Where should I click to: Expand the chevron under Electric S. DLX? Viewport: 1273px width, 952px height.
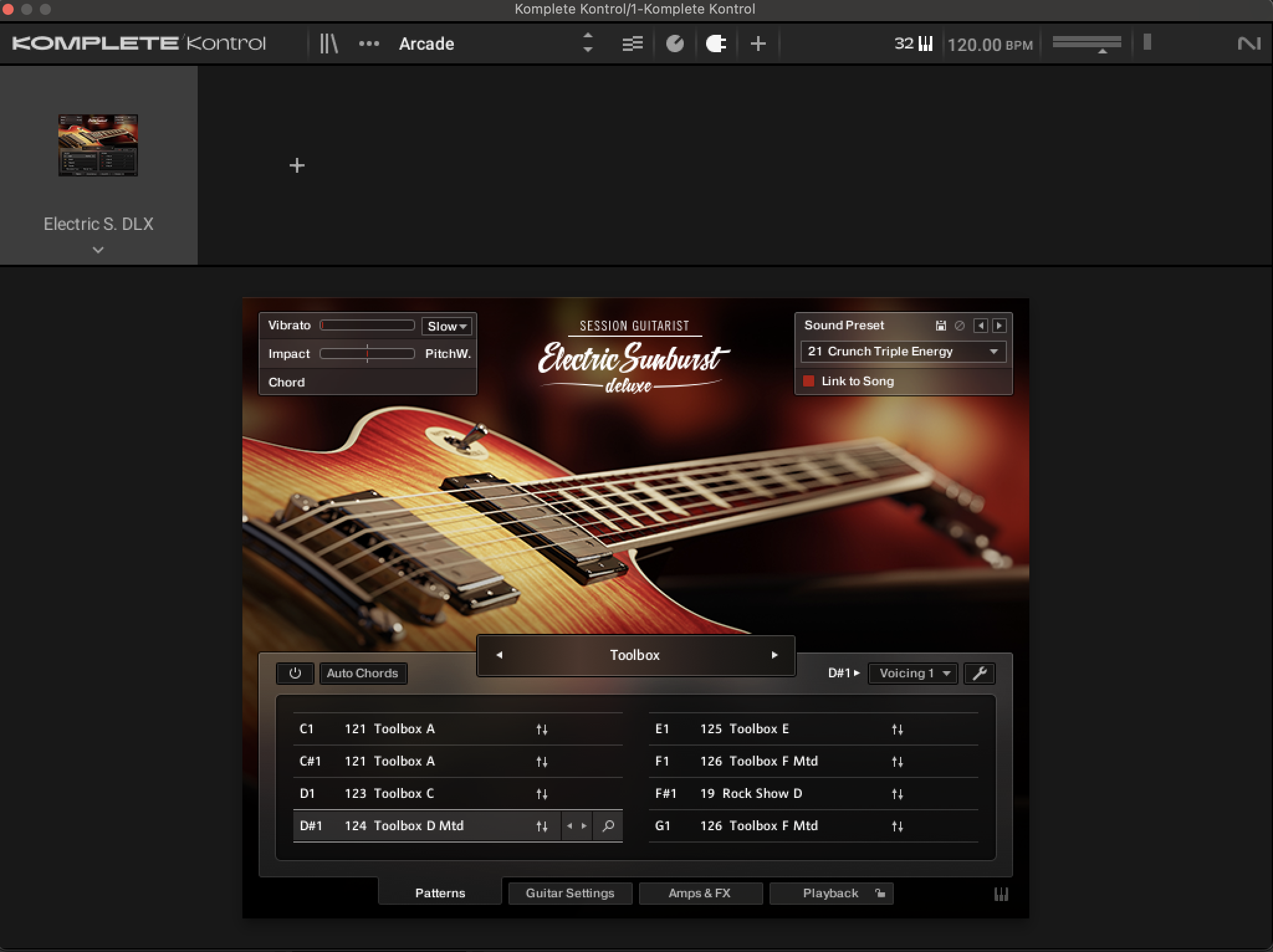[x=98, y=250]
